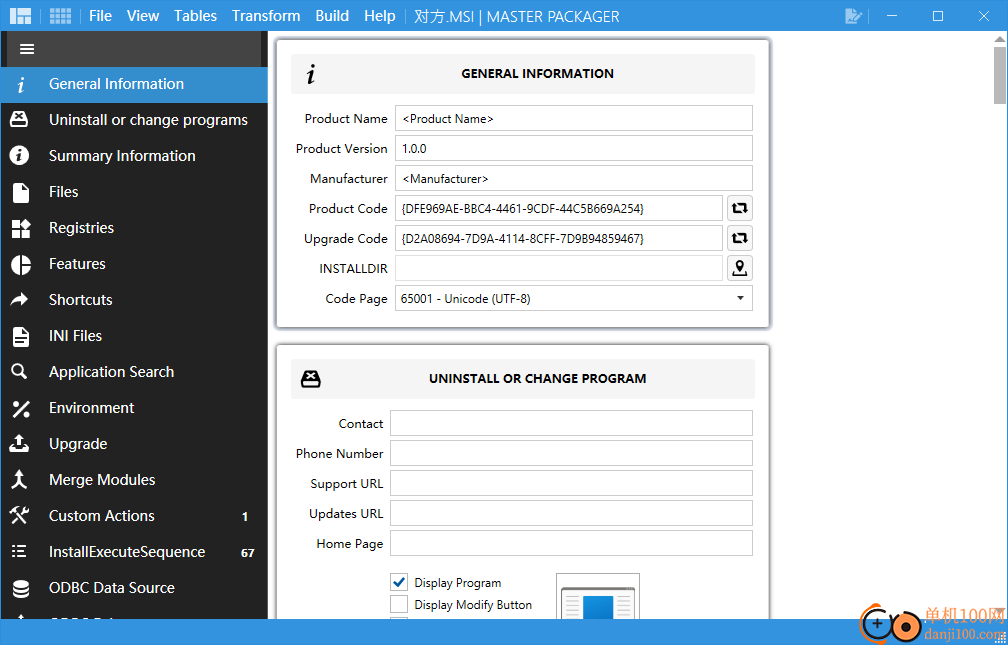Screen dimensions: 1008x645
Task: Minimize the Master Packager window
Action: (892, 16)
